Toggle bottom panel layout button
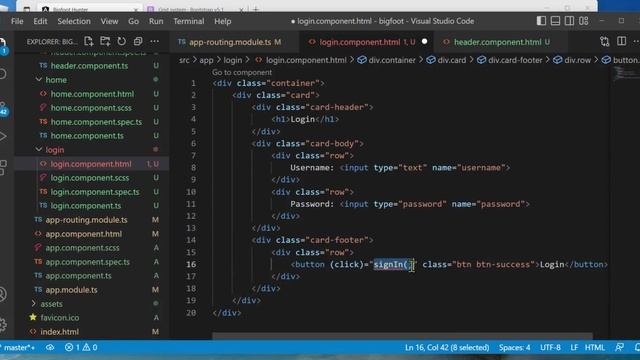Image resolution: width=640 pixels, height=360 pixels. [x=555, y=21]
